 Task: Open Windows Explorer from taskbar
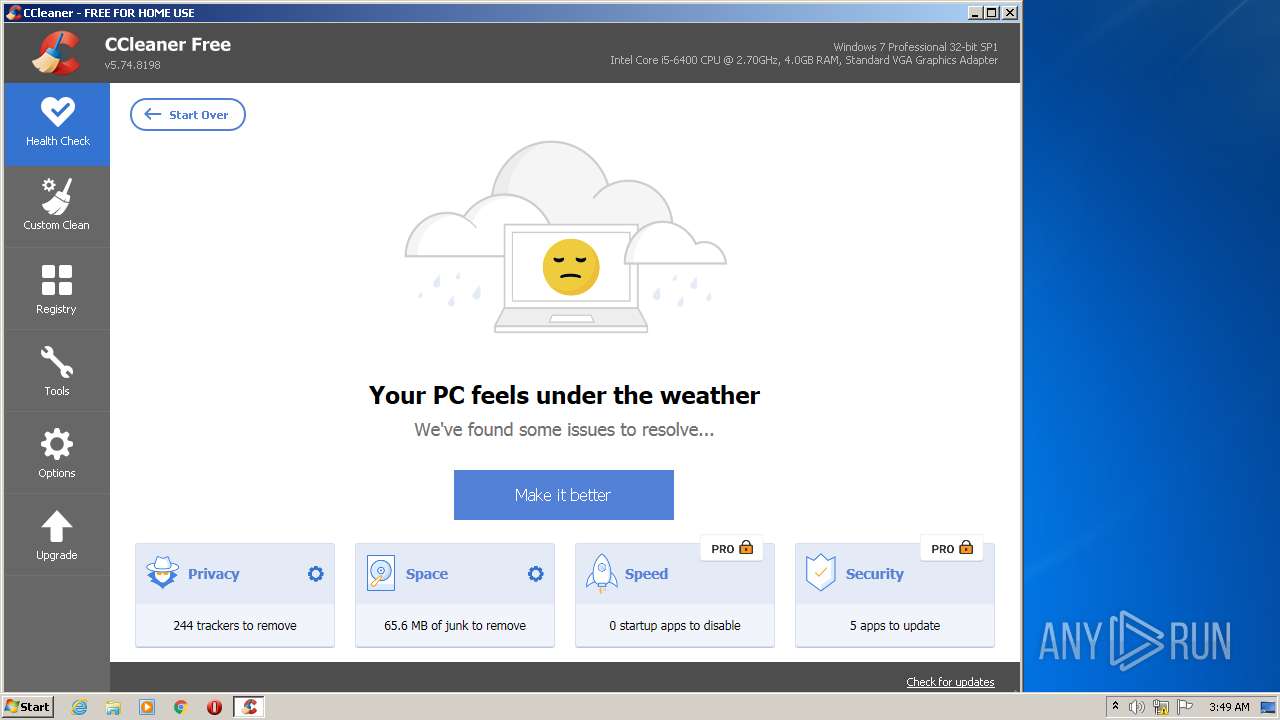[113, 707]
